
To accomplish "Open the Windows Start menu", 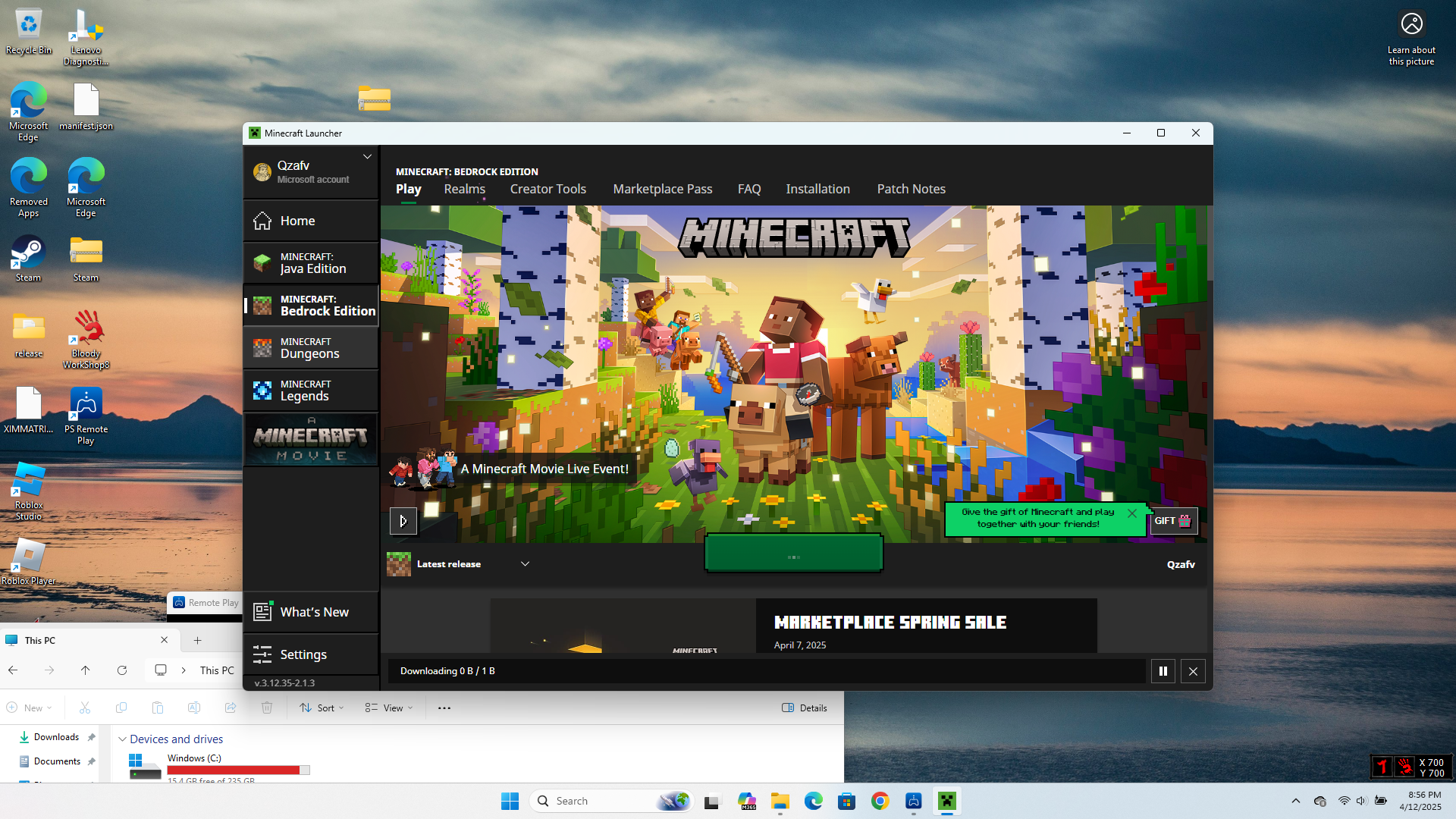I will click(x=510, y=801).
